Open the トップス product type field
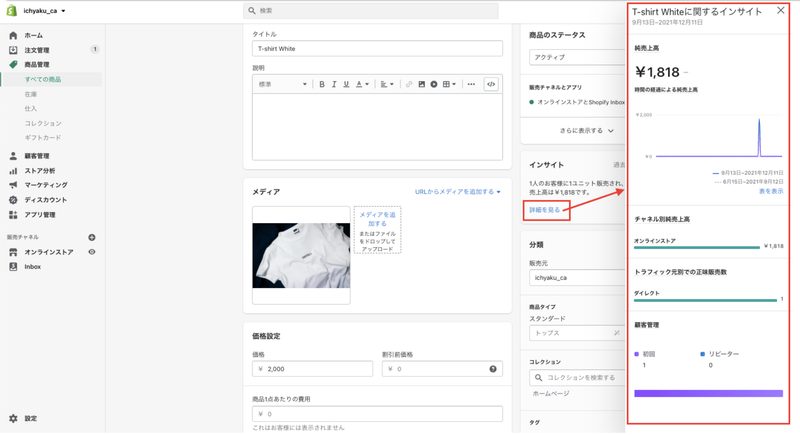The image size is (800, 435). point(577,333)
